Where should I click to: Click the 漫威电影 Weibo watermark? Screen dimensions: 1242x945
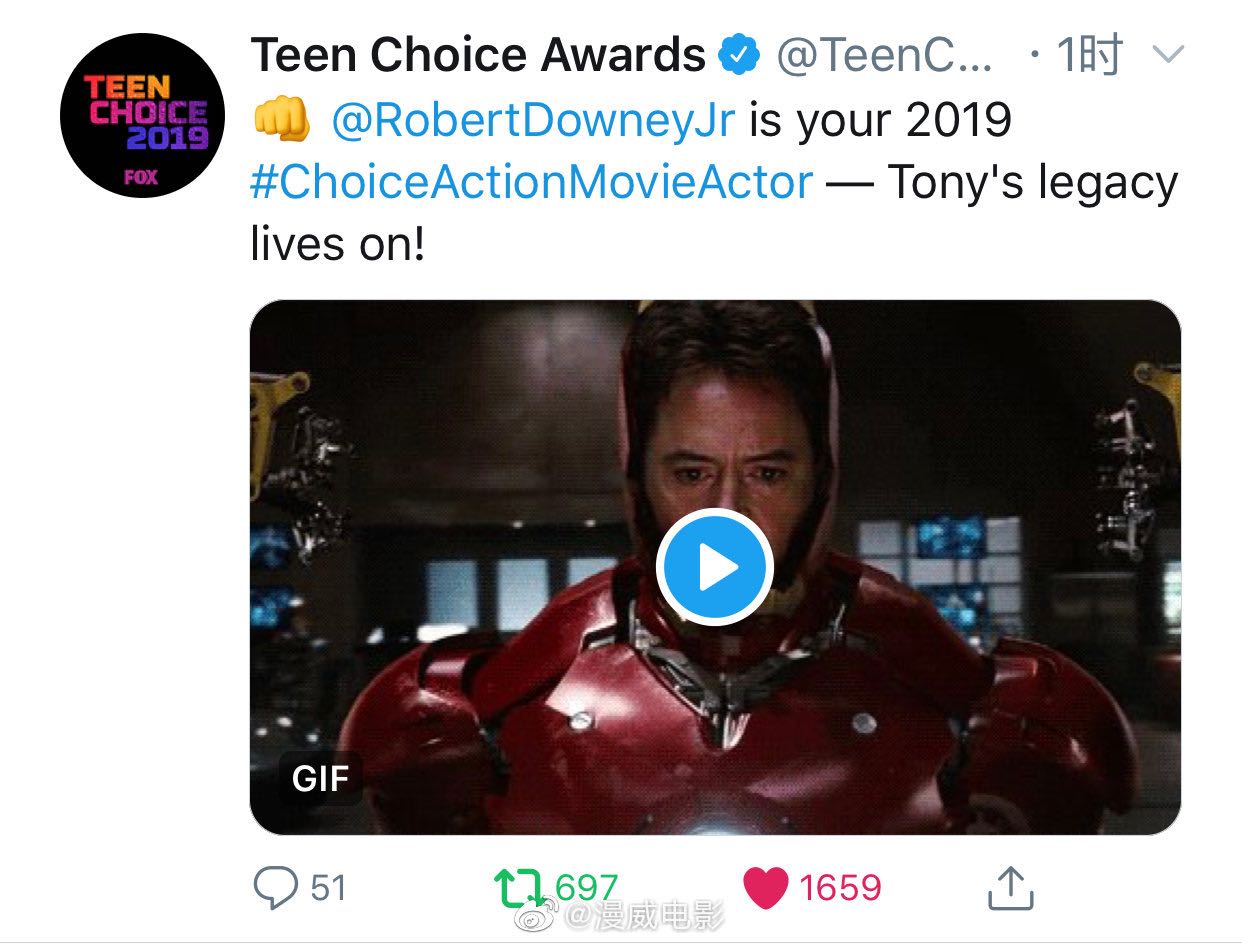coord(620,912)
